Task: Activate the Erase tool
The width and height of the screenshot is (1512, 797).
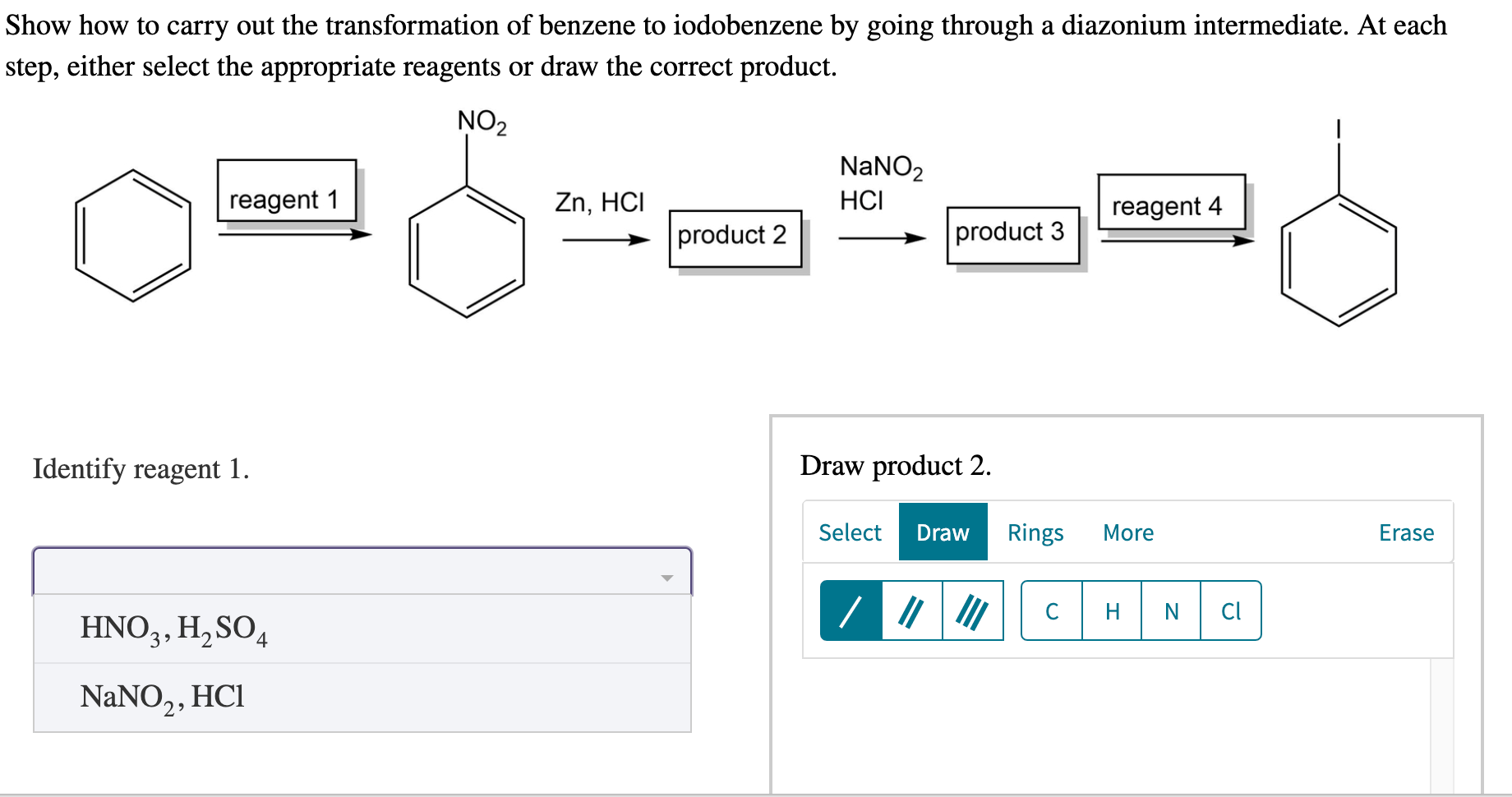Action: pos(1407,532)
